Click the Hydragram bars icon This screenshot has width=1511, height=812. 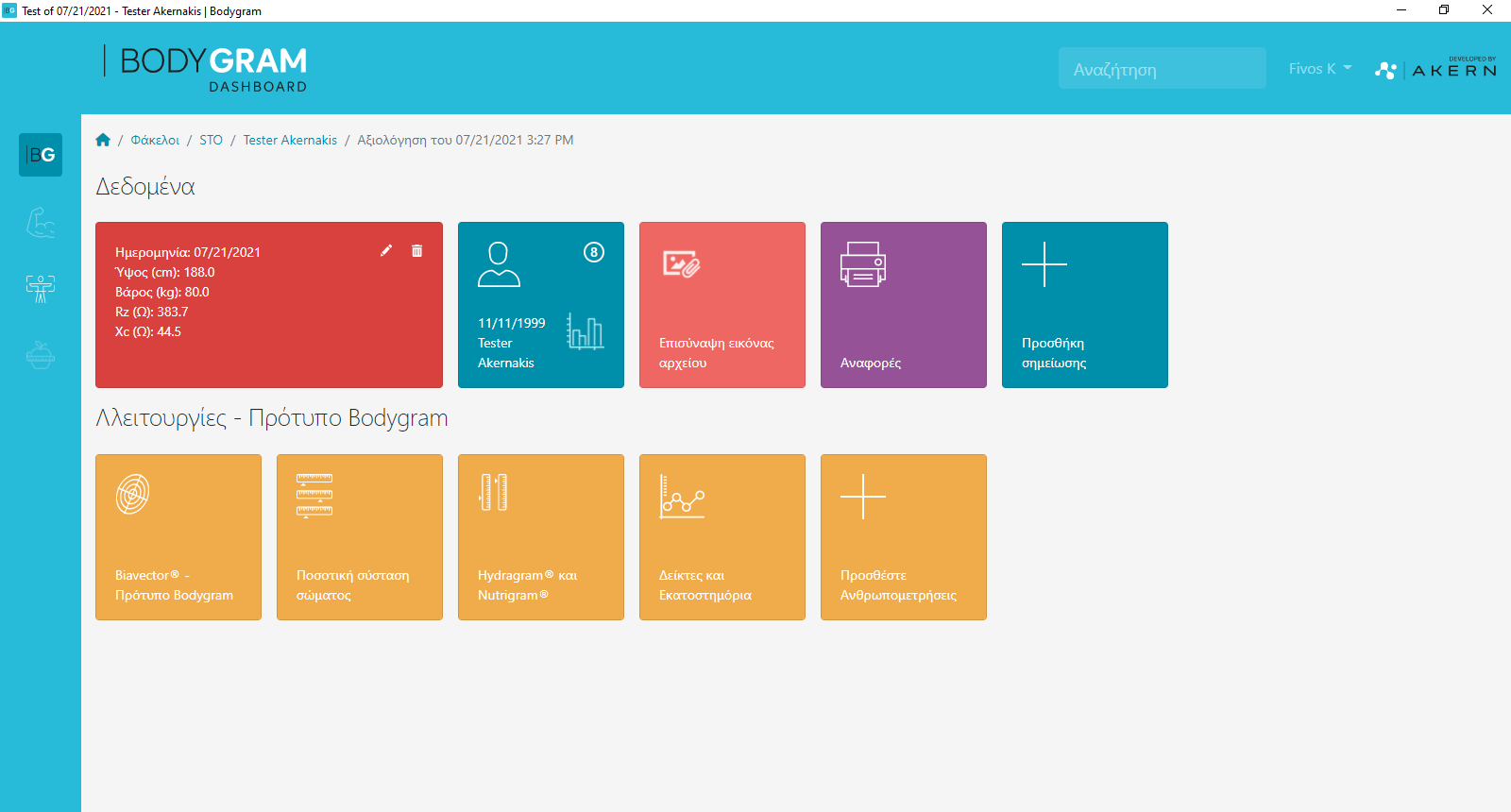[x=494, y=492]
